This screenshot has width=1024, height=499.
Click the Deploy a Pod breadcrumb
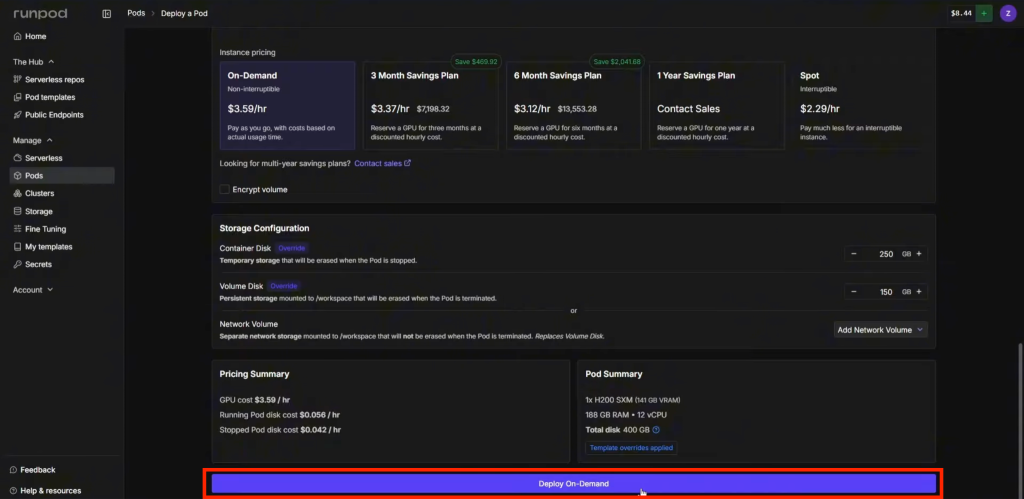coord(184,14)
